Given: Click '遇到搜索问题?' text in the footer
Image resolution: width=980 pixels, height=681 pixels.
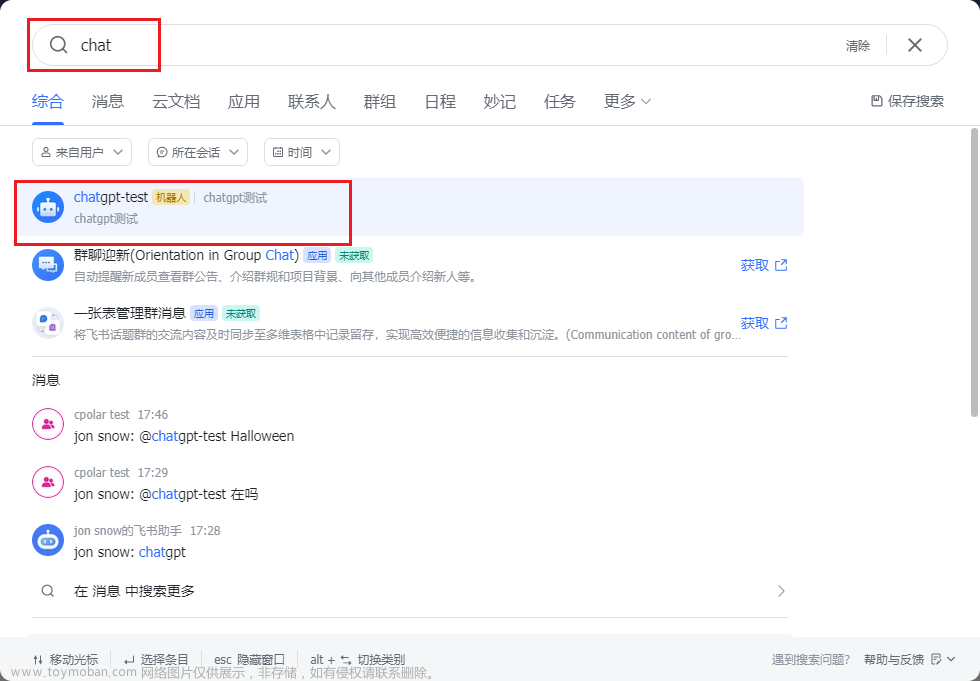Looking at the screenshot, I should pyautogui.click(x=811, y=659).
